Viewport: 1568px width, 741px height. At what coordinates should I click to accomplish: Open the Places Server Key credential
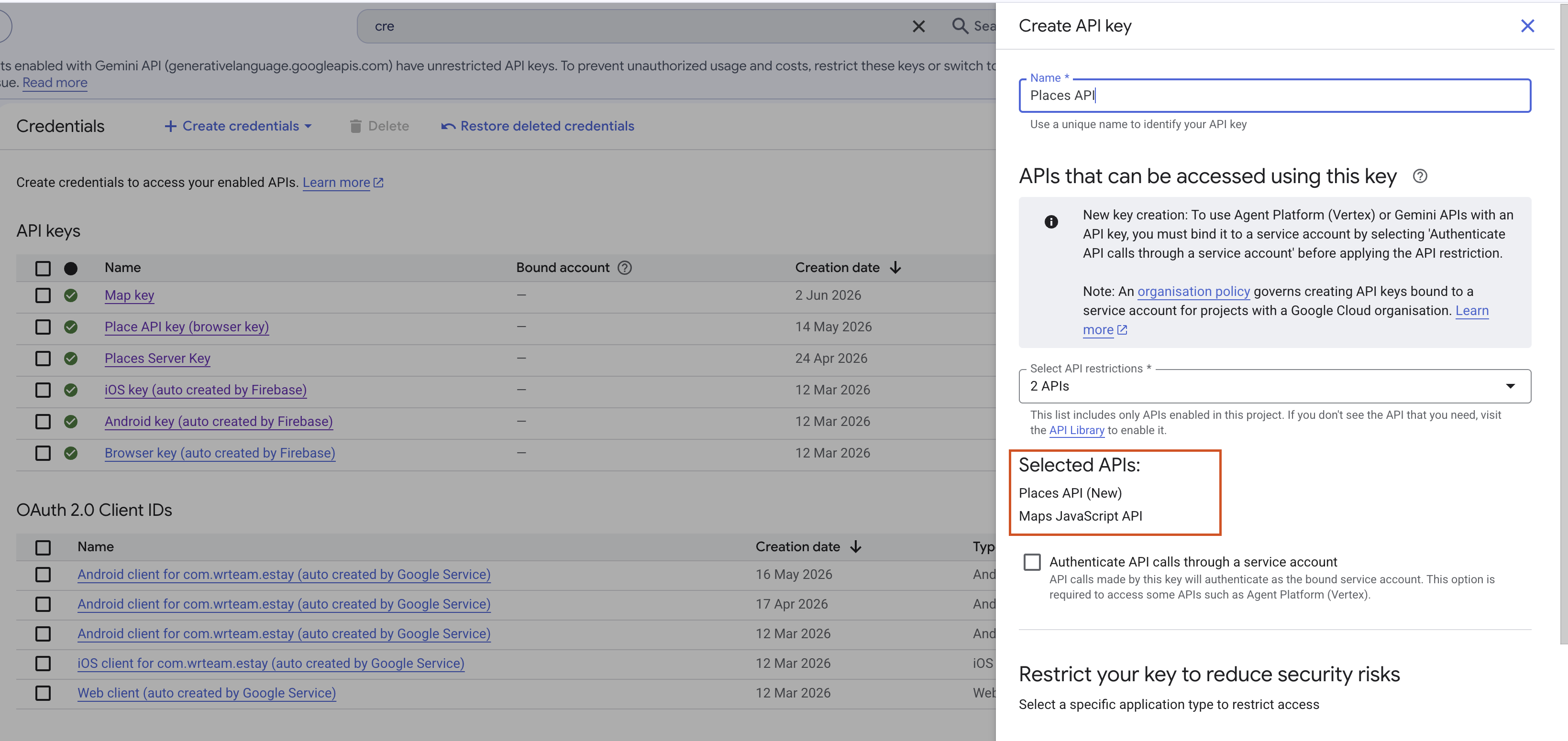pos(157,359)
